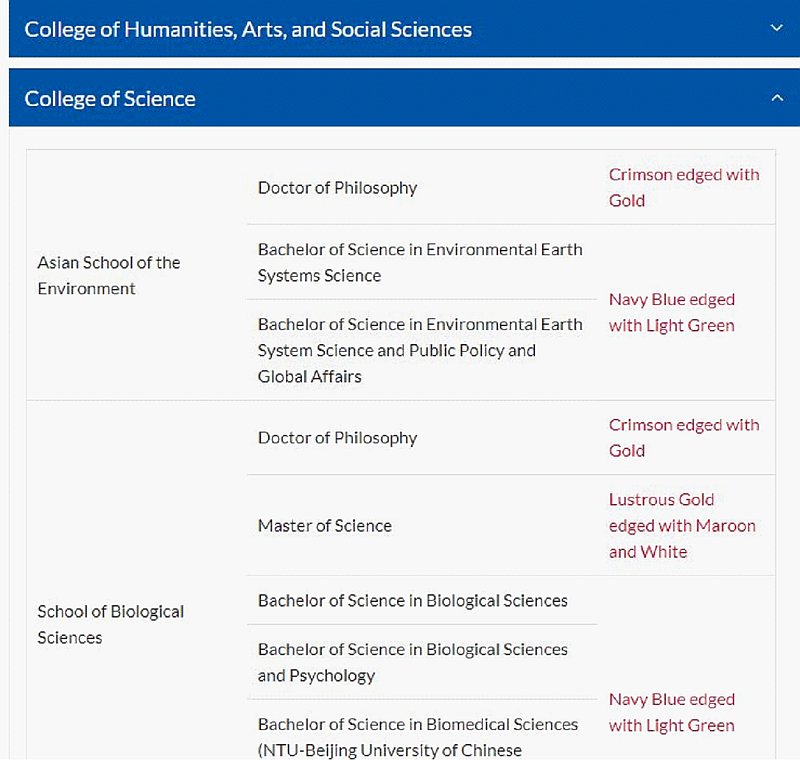Select Bachelor of Science in Environmental Earth Systems Science

point(420,262)
